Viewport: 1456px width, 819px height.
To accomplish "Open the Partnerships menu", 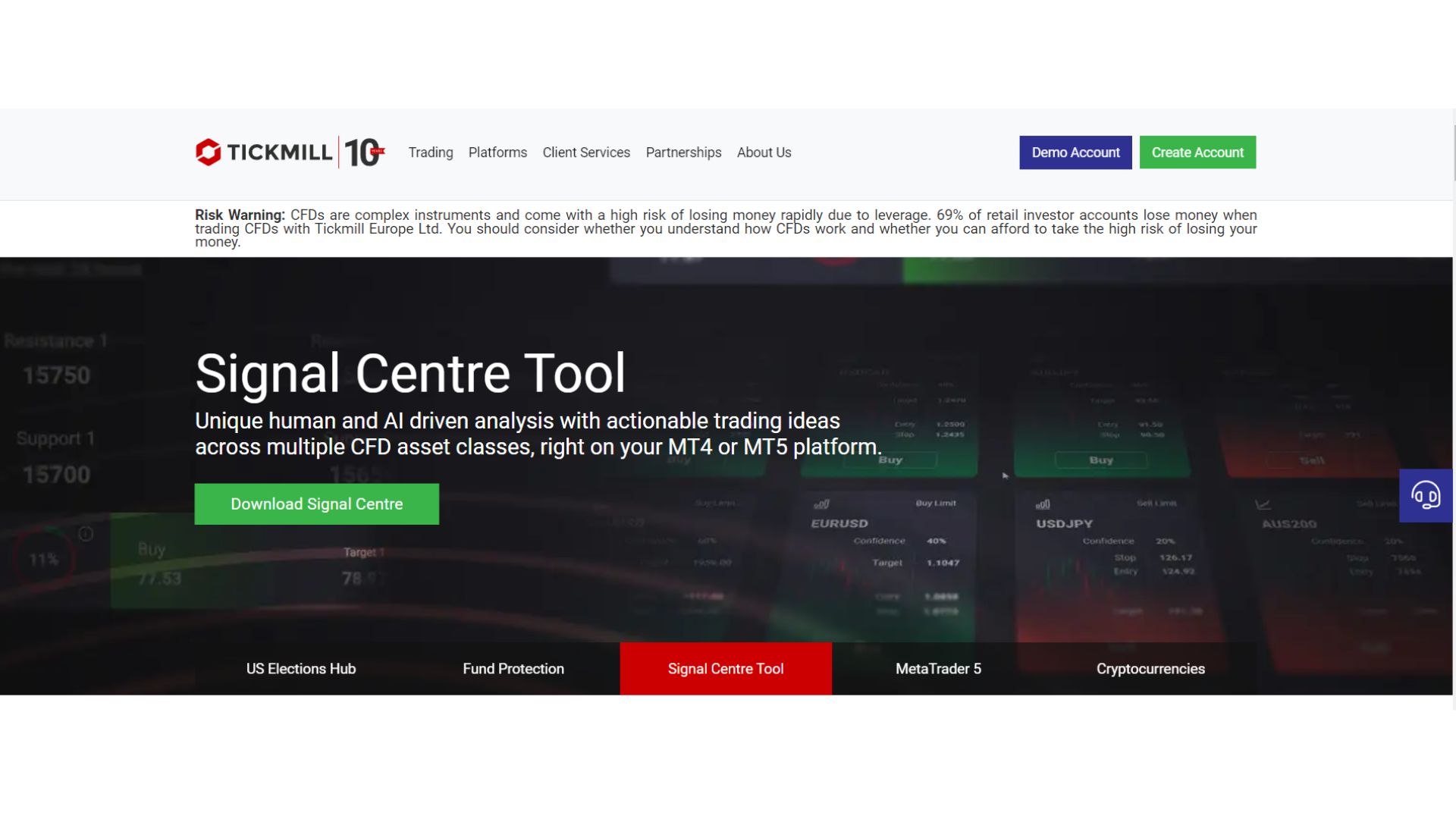I will 683,152.
